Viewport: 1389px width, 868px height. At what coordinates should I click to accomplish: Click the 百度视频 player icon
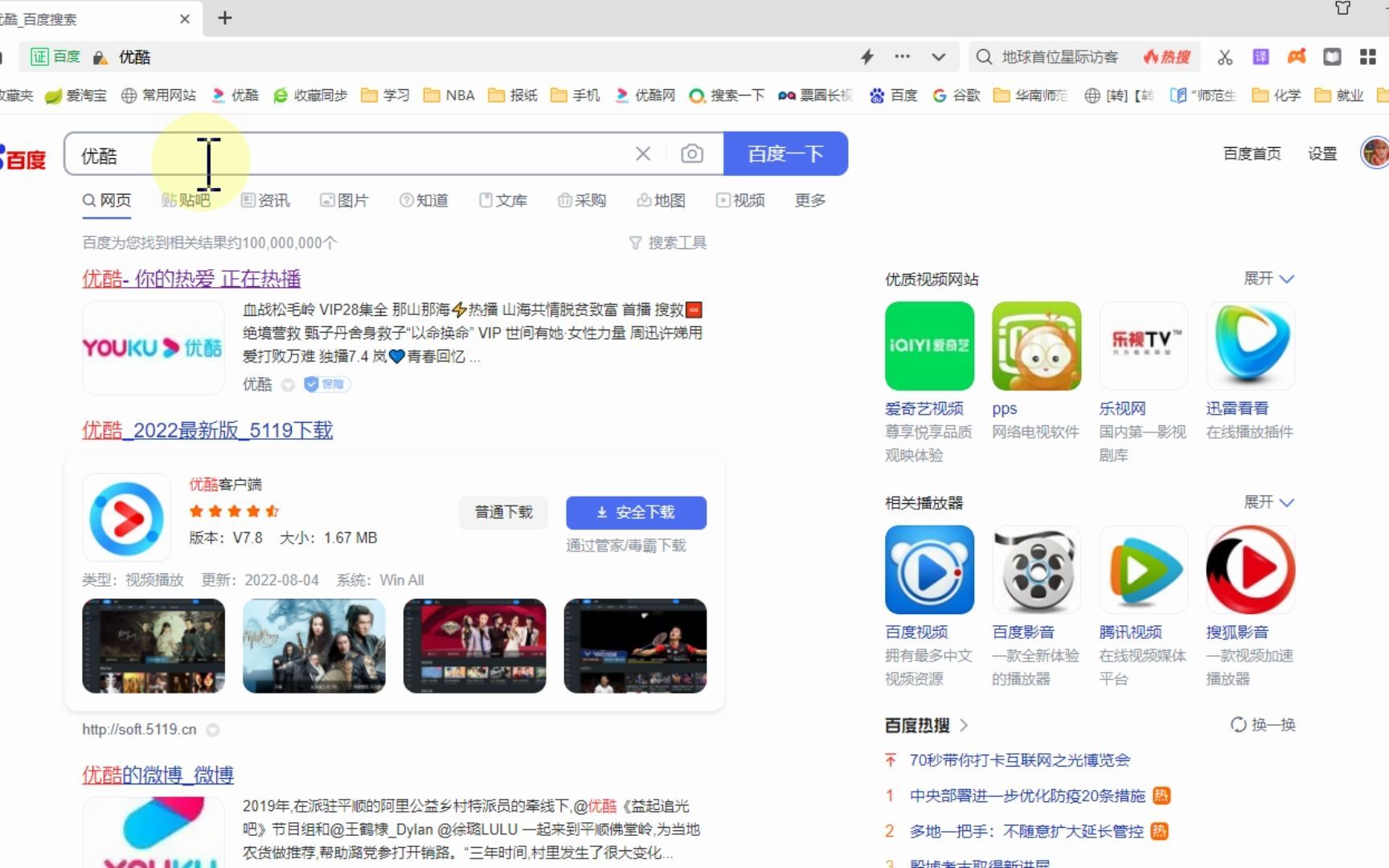(929, 570)
